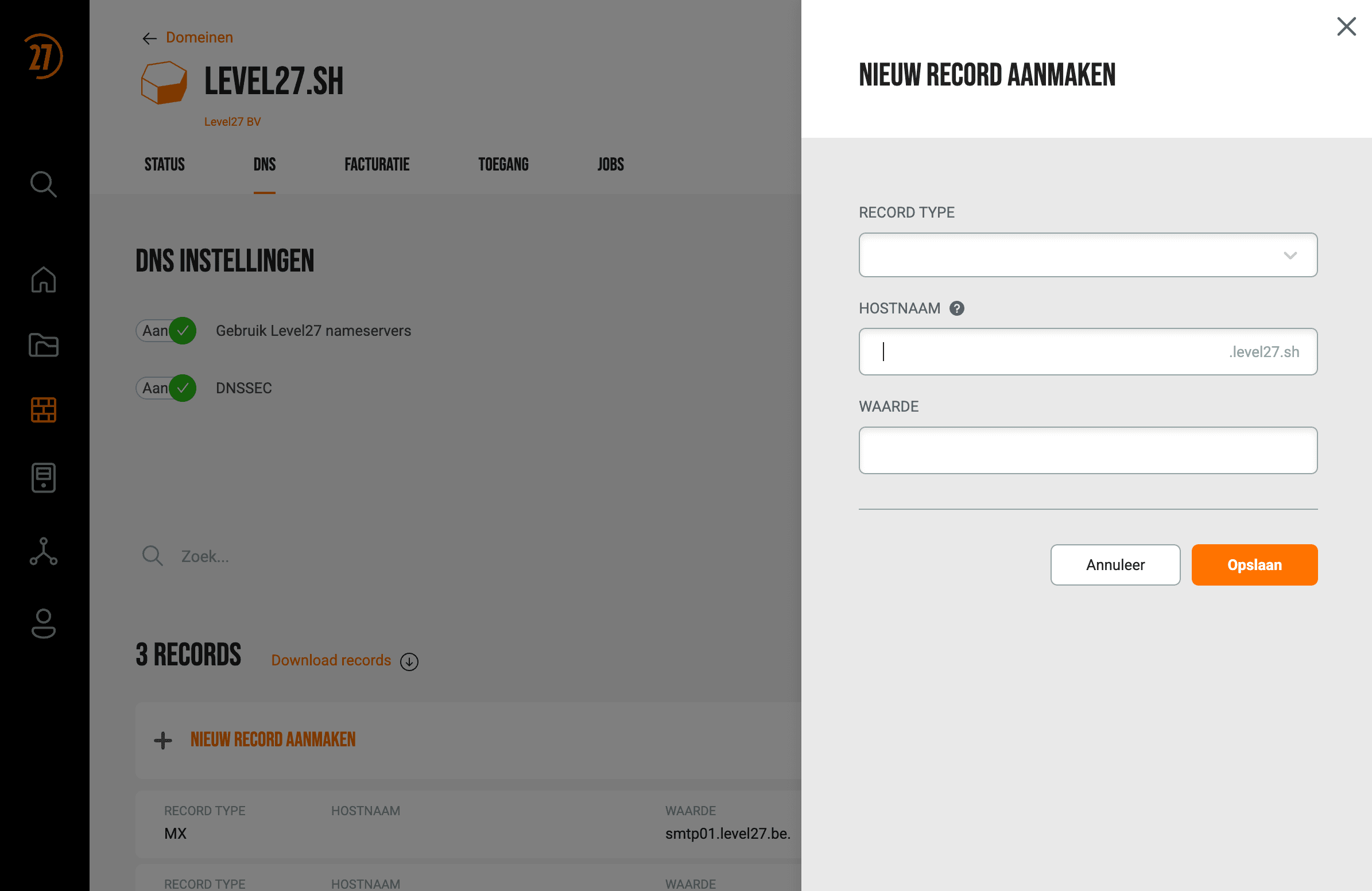Screen dimensions: 1372x891
Task: Go to the home icon in sidebar
Action: tap(43, 280)
